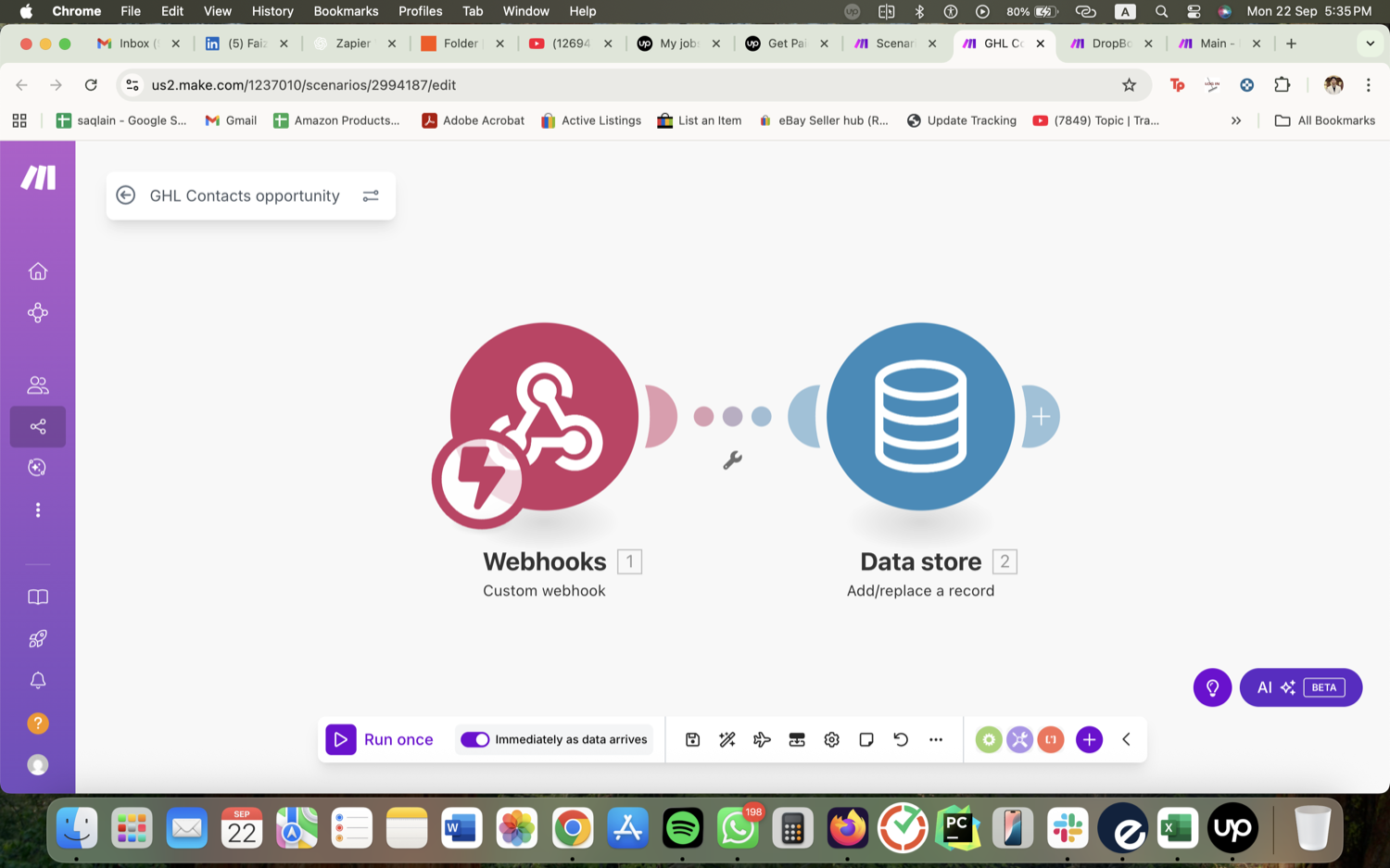Open the Update Tracking bookmark
Image resolution: width=1390 pixels, height=868 pixels.
click(961, 120)
